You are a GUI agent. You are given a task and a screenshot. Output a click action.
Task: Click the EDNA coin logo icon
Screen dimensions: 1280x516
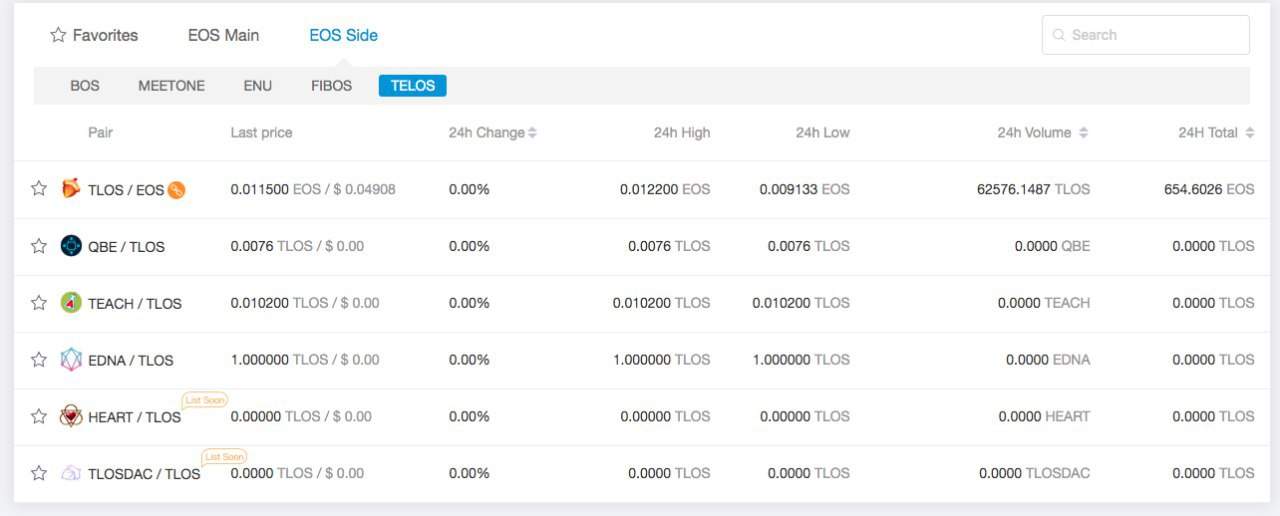(x=71, y=360)
